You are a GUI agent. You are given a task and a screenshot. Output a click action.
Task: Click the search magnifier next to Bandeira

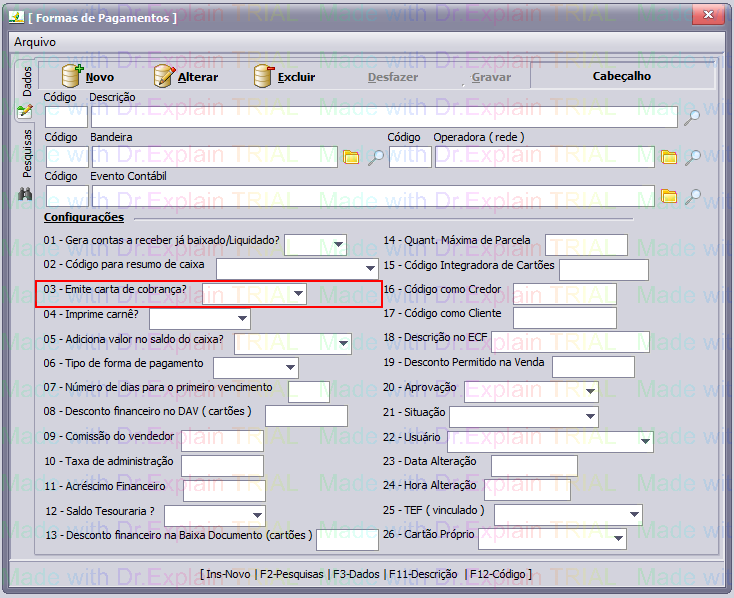pyautogui.click(x=375, y=157)
